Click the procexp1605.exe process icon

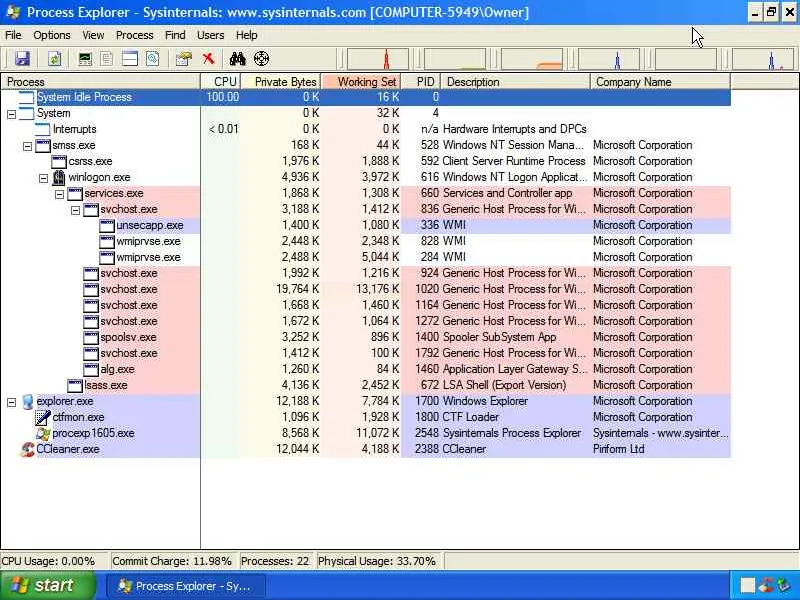tap(43, 434)
